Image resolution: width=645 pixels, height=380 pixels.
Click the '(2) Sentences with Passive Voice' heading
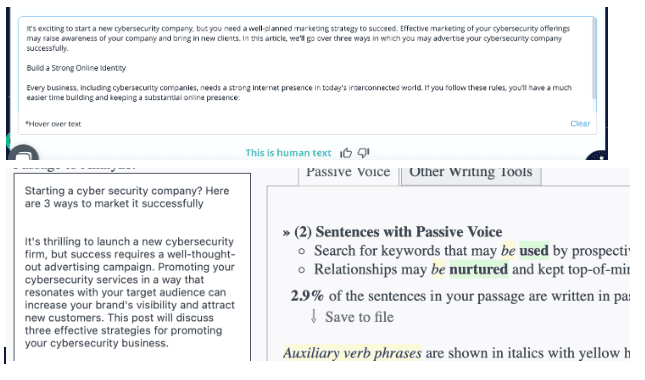pos(398,232)
